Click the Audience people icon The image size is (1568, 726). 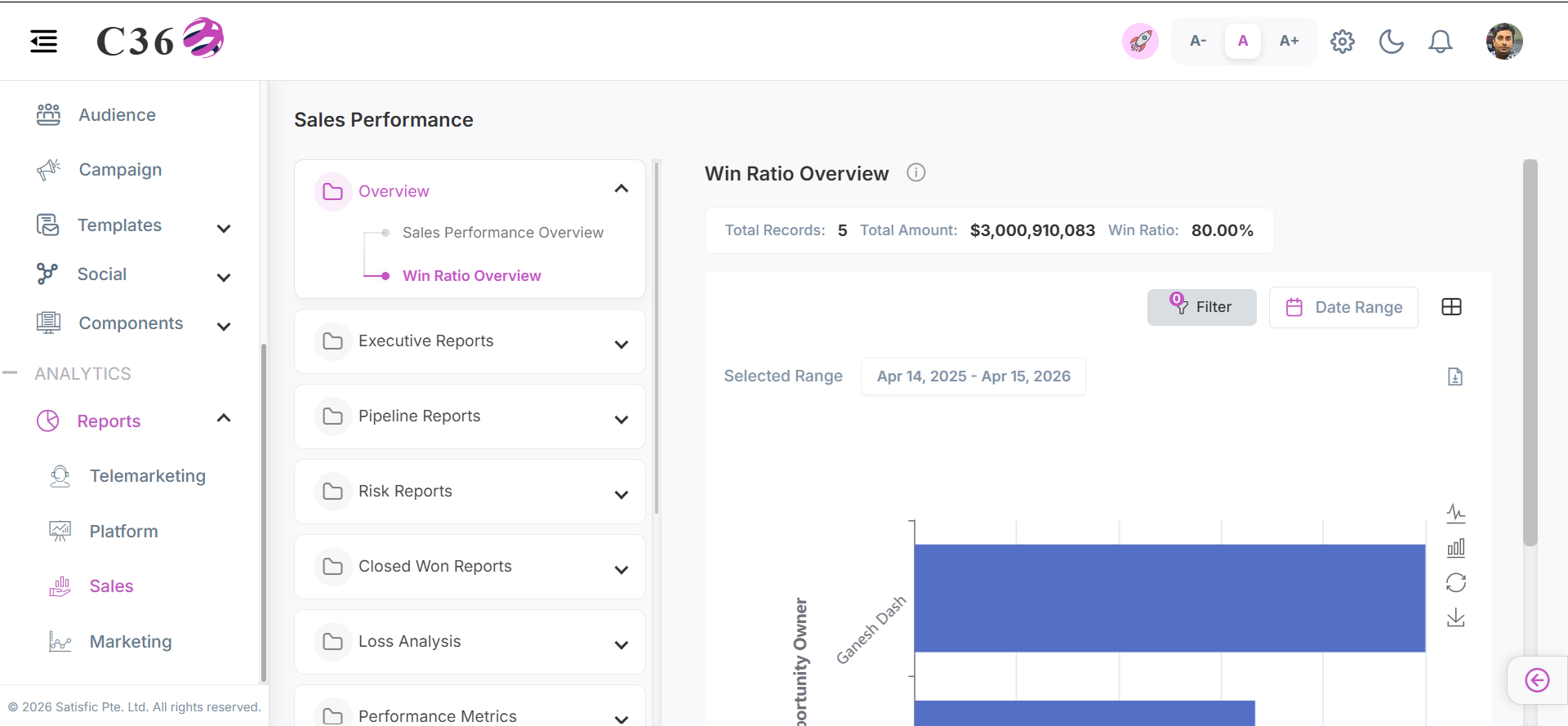point(48,115)
